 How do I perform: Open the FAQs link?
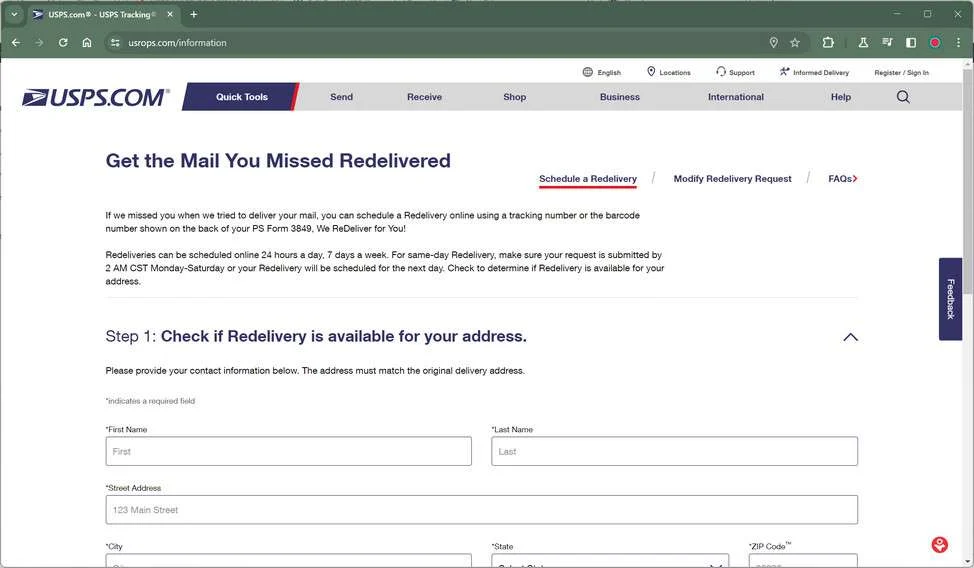pos(842,178)
